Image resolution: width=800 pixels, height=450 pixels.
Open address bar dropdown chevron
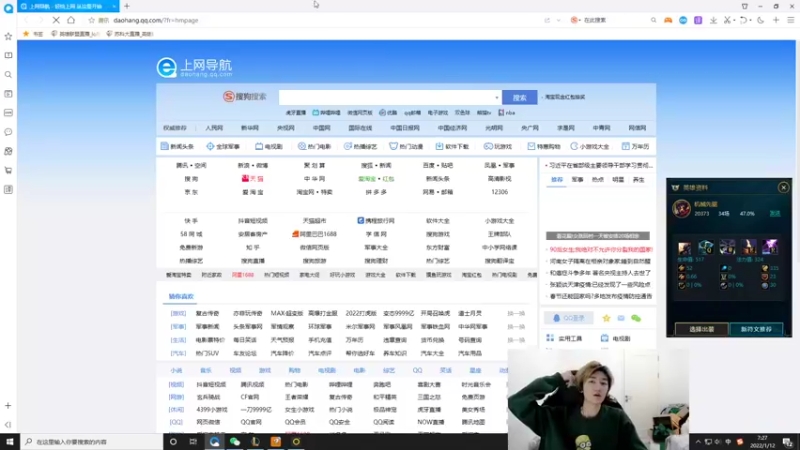pyautogui.click(x=559, y=20)
